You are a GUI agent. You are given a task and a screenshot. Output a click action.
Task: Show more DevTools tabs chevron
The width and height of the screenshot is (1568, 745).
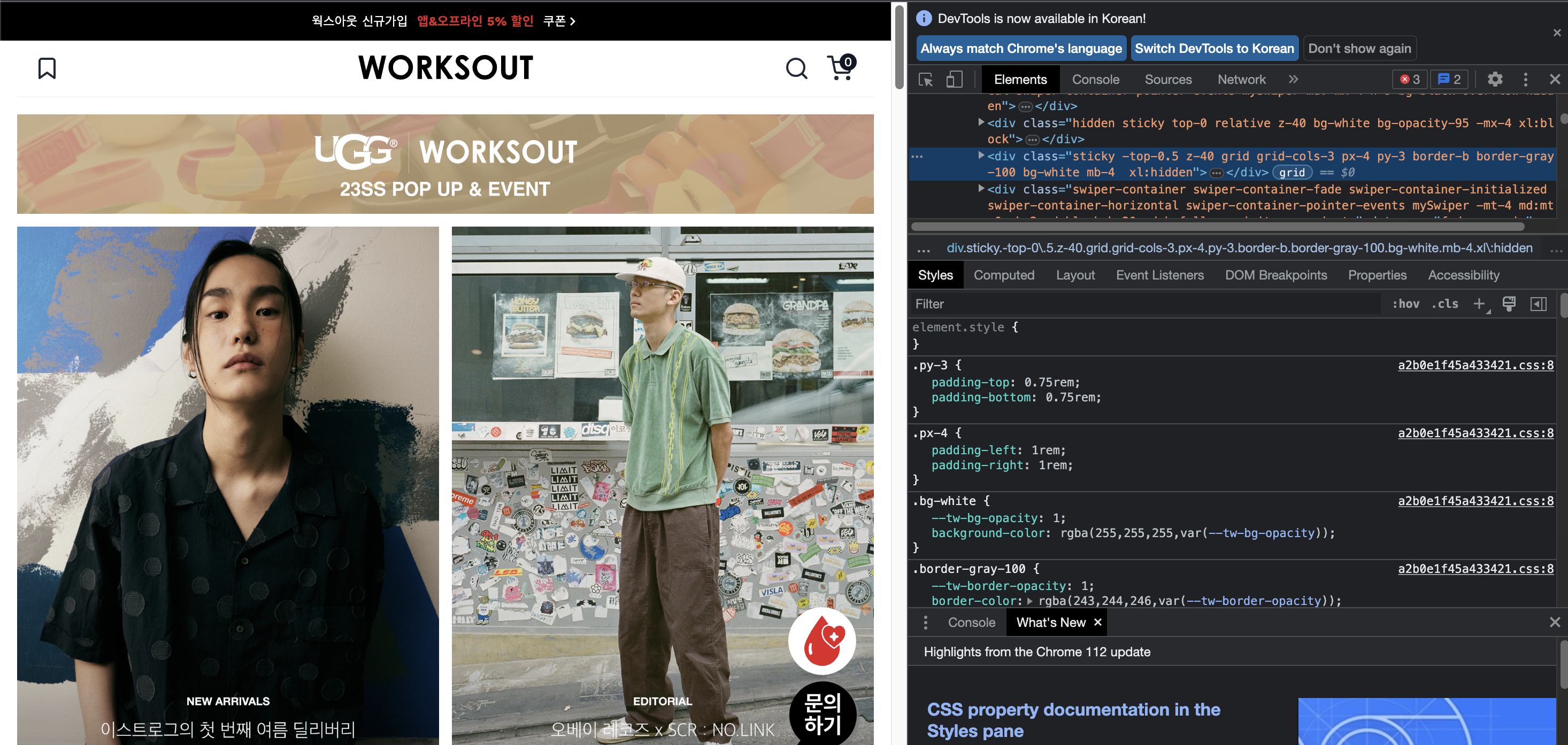point(1294,80)
